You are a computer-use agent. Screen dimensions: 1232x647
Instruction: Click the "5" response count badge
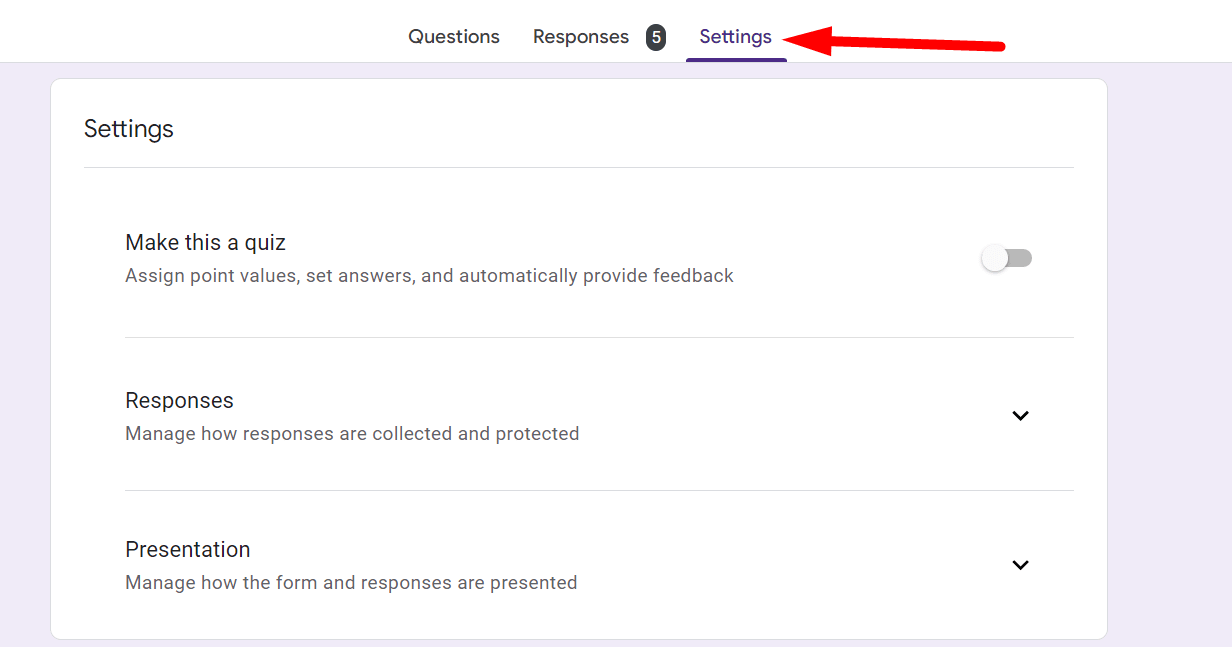[x=655, y=36]
